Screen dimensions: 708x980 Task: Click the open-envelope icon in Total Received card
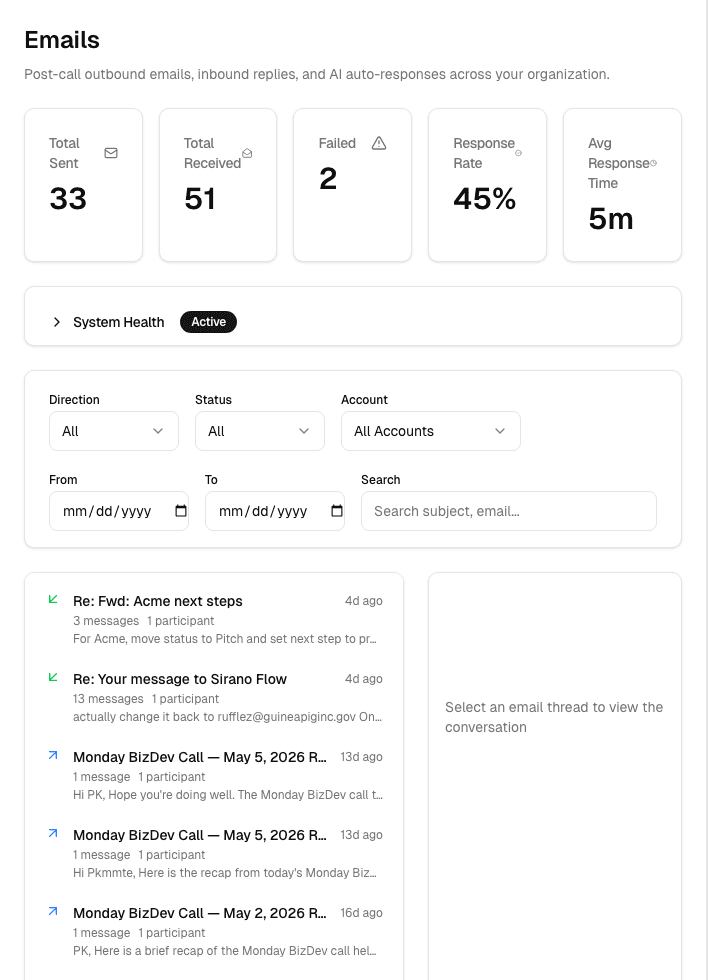(x=247, y=153)
